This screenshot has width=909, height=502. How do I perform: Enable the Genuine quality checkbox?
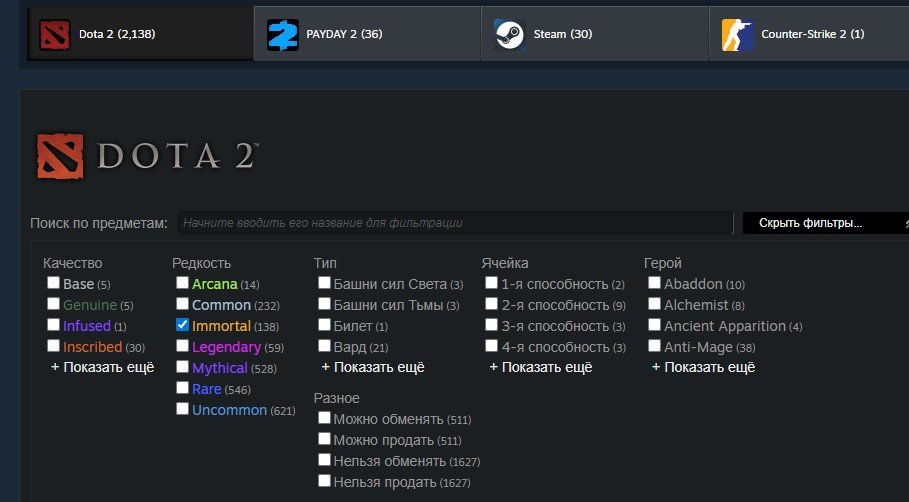click(x=53, y=304)
